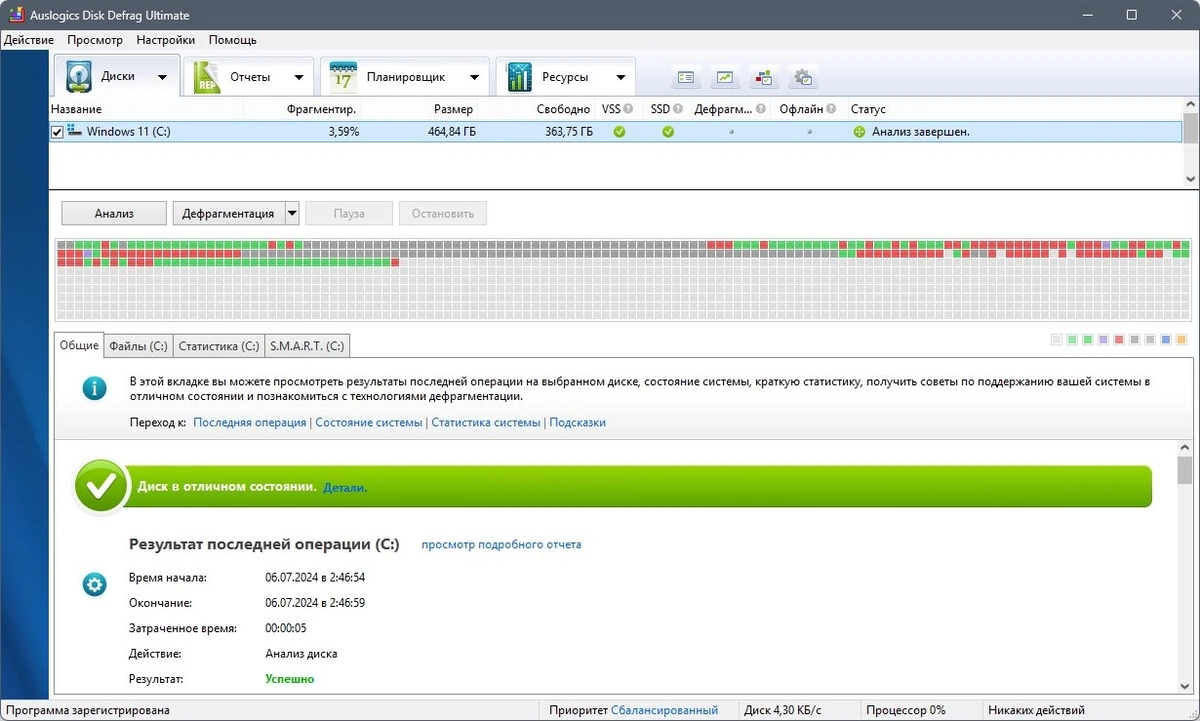Follow the Последняя операция link

point(250,422)
